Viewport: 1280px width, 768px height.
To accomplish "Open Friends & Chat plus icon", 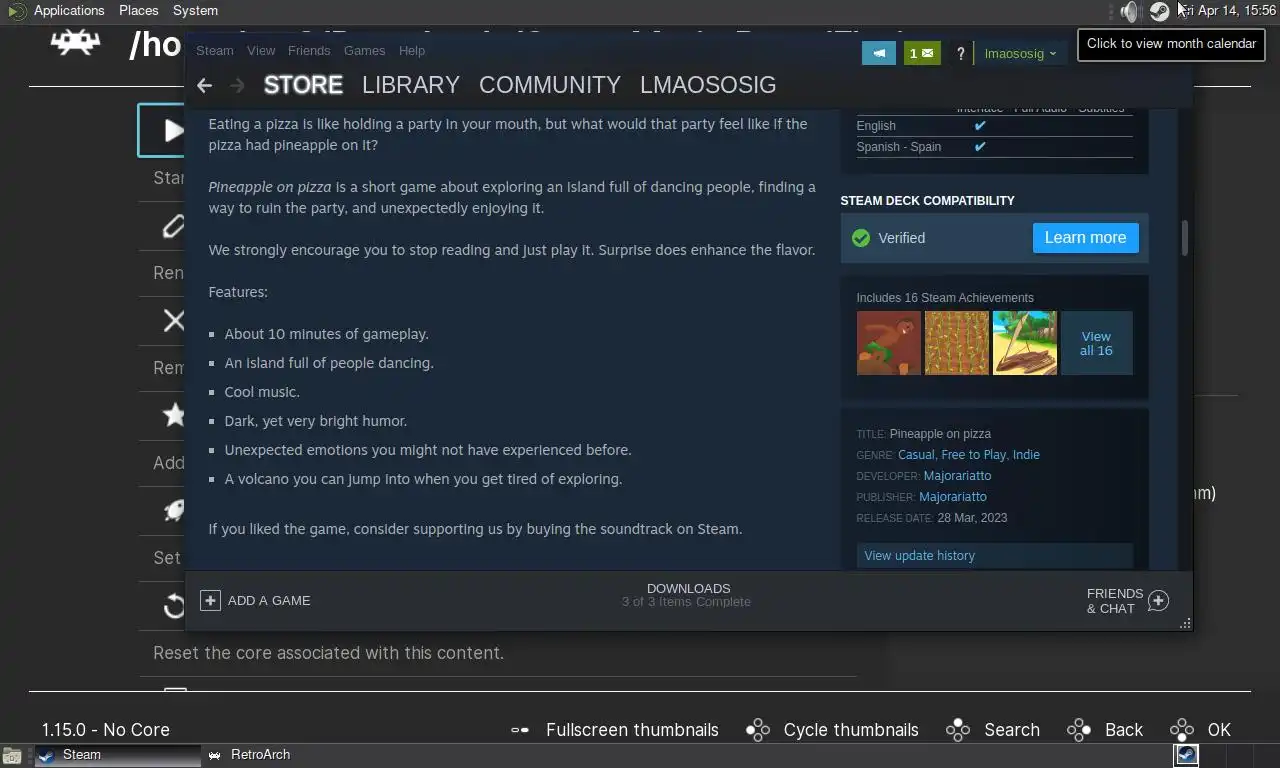I will point(1158,600).
